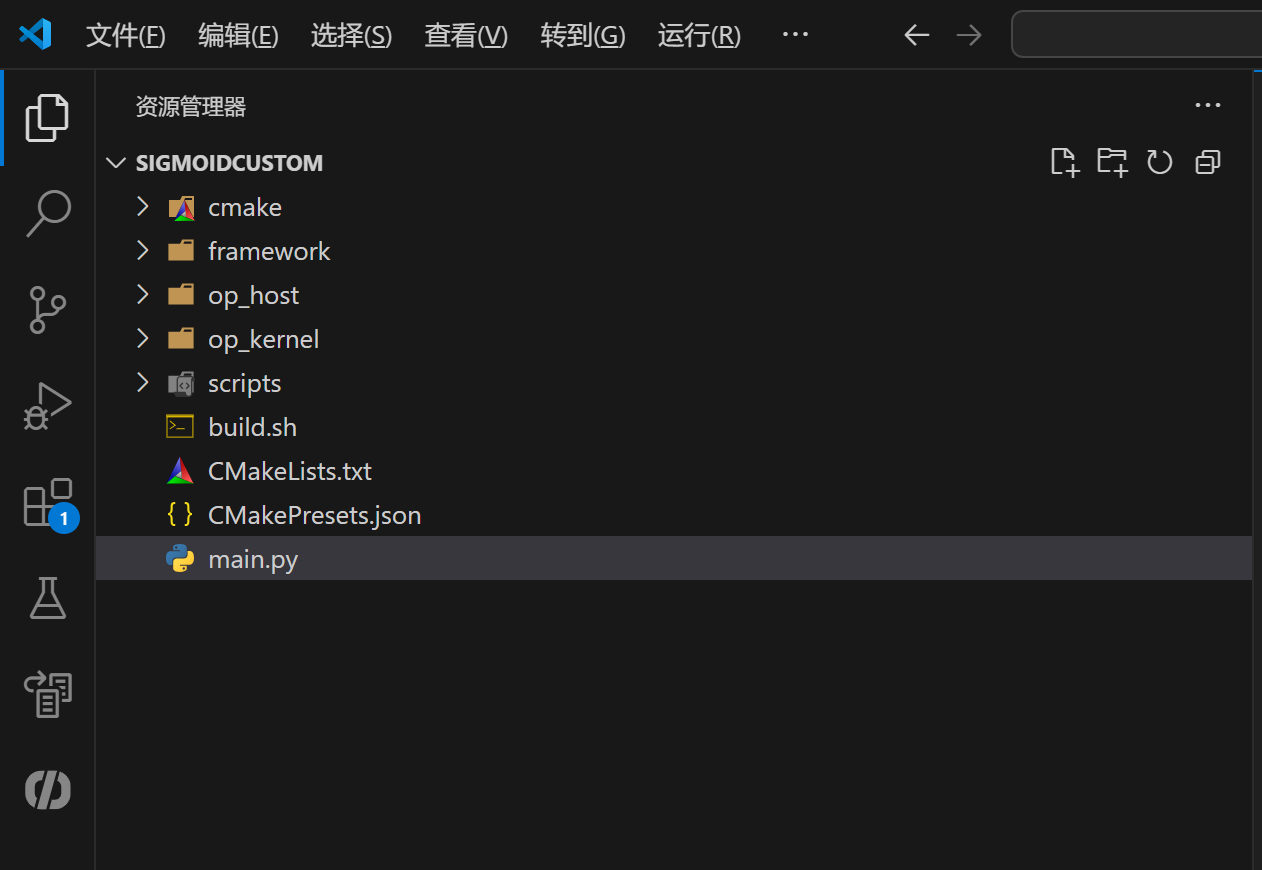Select the cmake folder name
This screenshot has width=1262, height=870.
(245, 207)
